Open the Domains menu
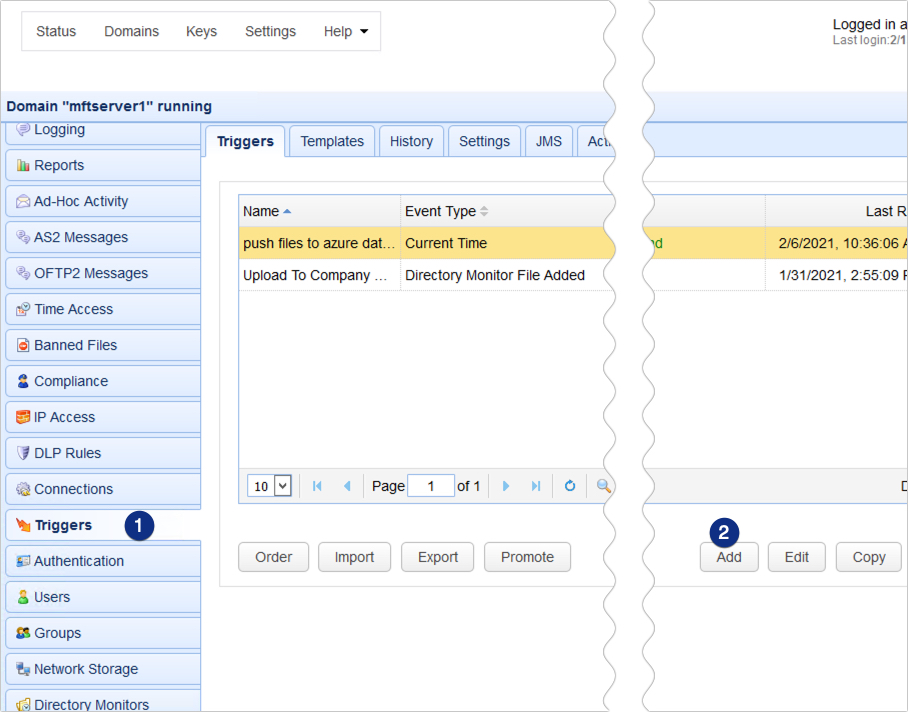Viewport: 908px width, 712px height. (131, 31)
